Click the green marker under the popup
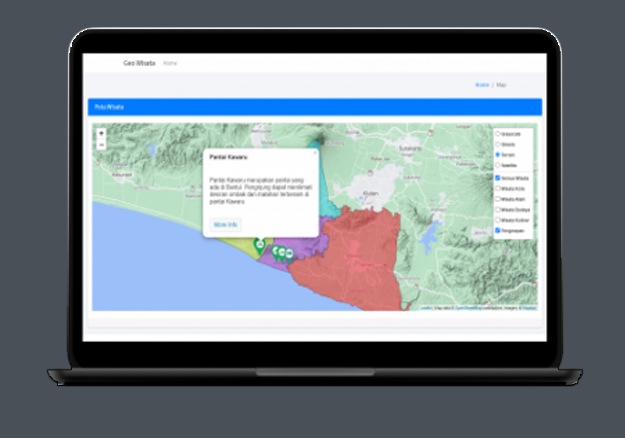 (260, 244)
